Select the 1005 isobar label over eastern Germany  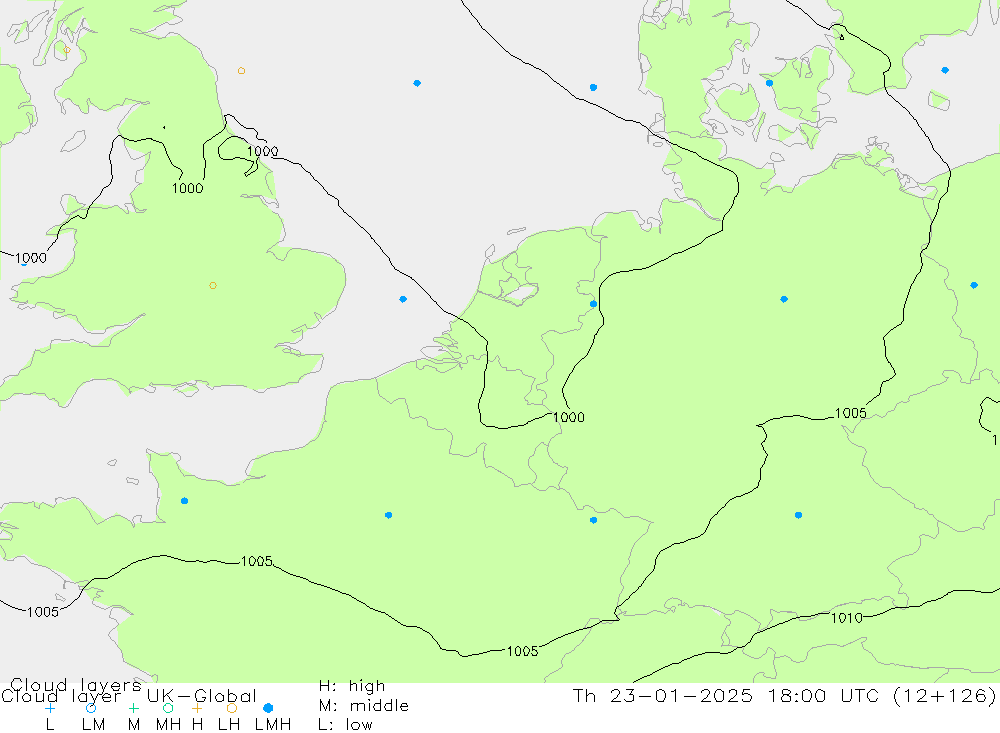850,413
